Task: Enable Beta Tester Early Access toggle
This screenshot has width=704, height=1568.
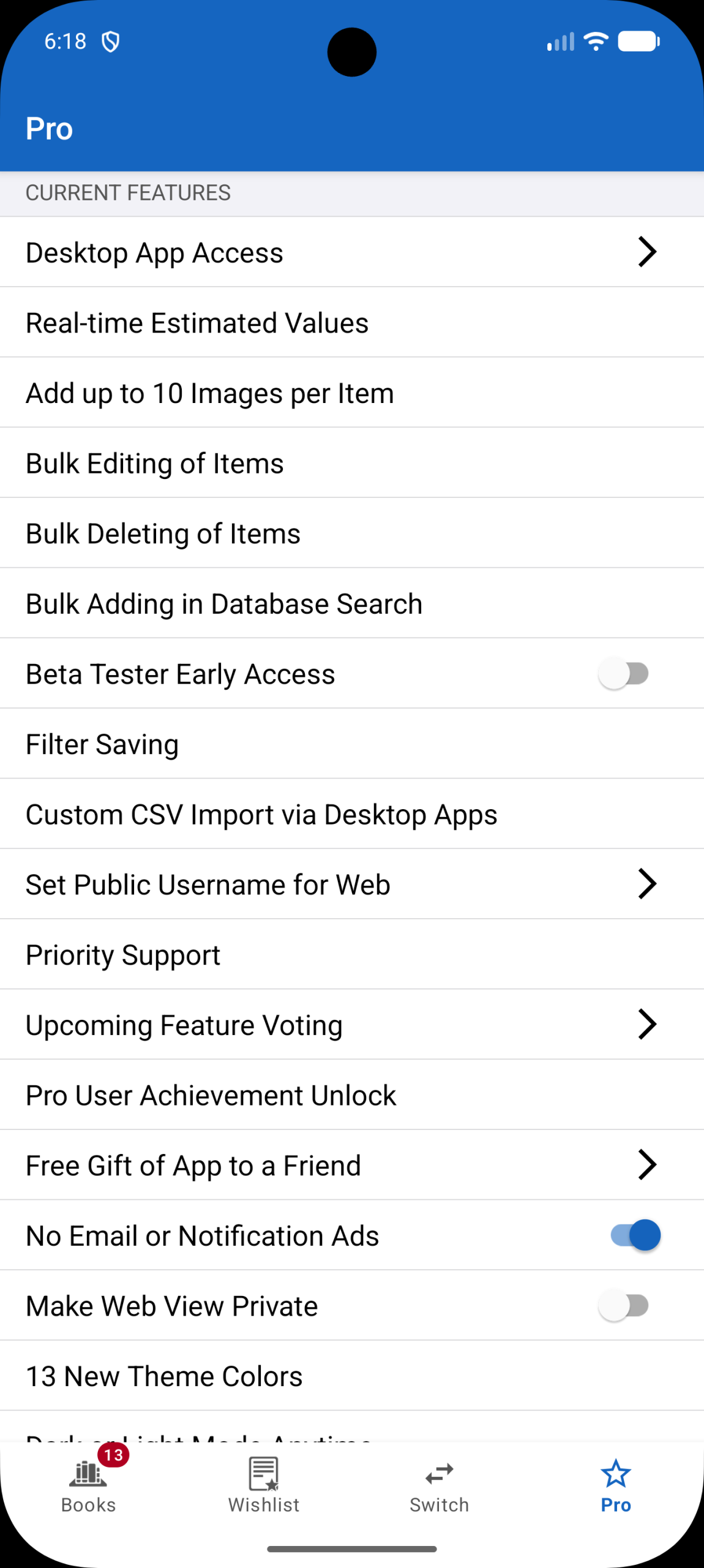Action: [x=624, y=674]
